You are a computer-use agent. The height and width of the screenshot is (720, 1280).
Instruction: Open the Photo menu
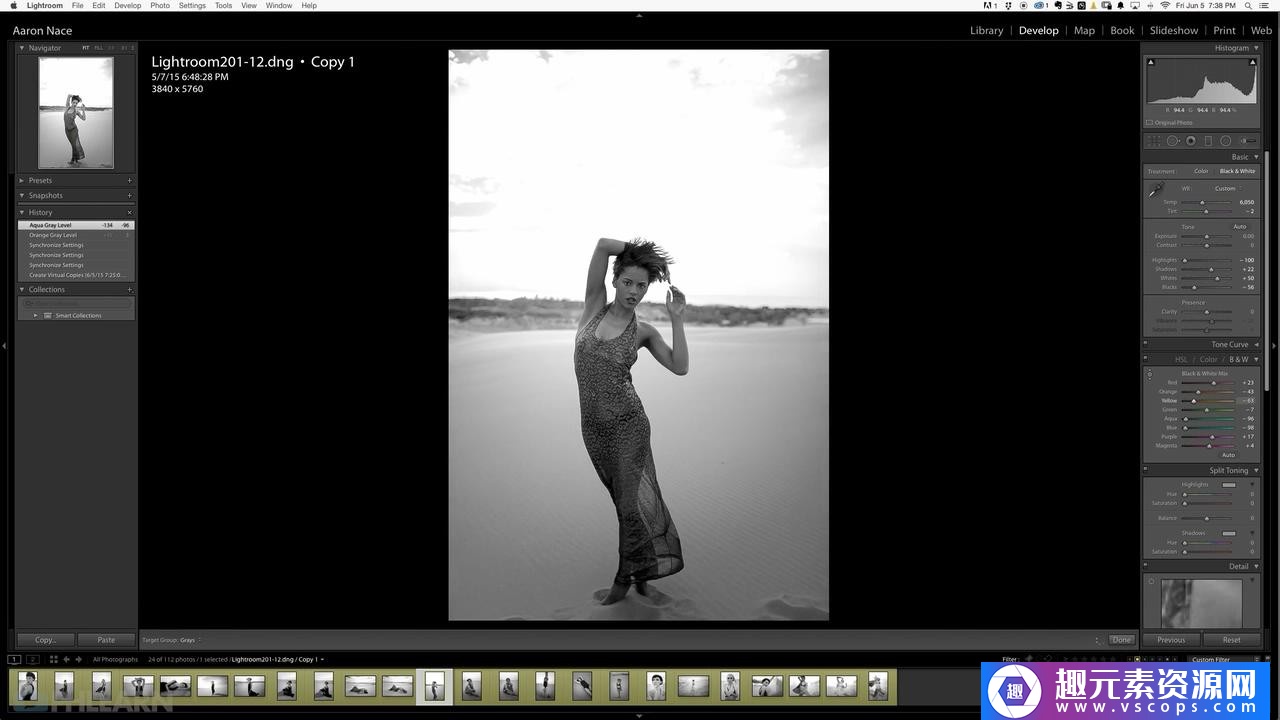coord(160,6)
